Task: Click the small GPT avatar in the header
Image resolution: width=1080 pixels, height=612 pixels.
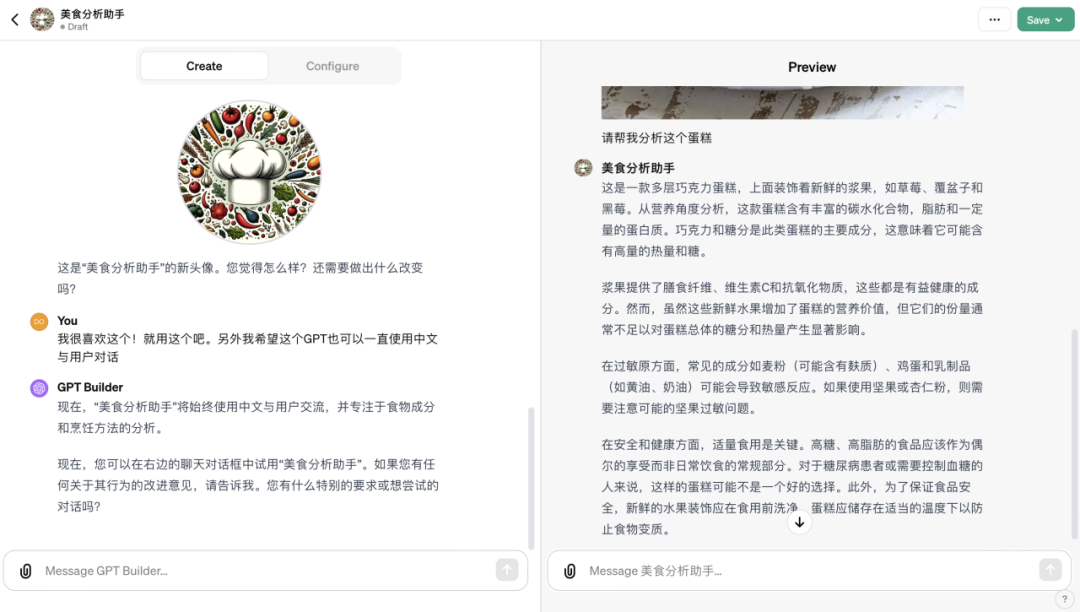Action: coord(42,19)
